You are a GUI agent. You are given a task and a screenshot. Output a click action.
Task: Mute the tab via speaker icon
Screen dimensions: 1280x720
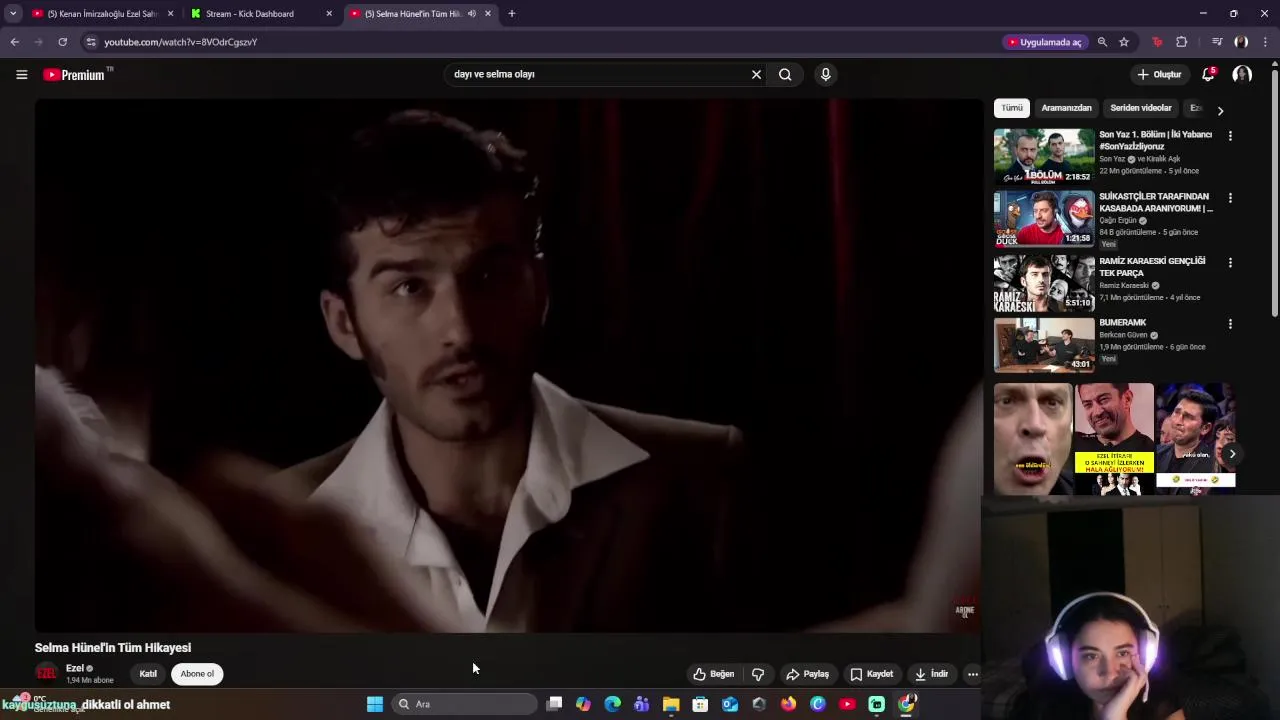472,14
